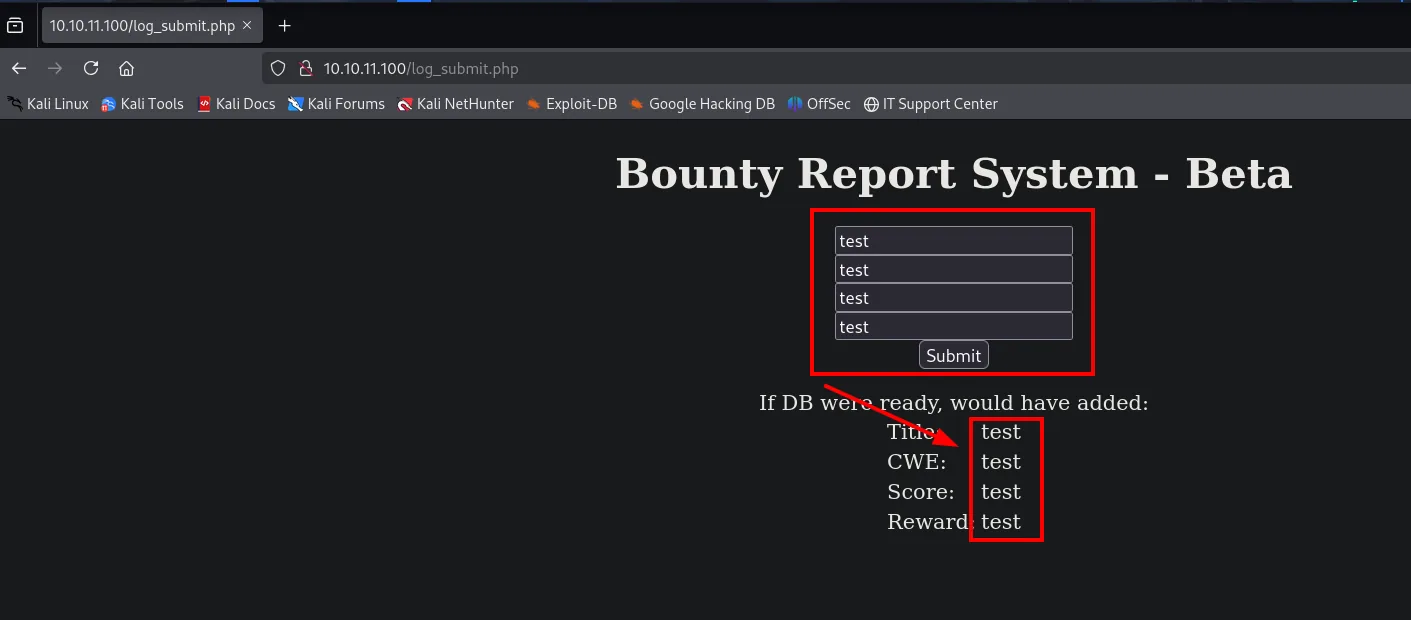This screenshot has height=620, width=1411.
Task: Go to the home page icon
Action: (126, 68)
